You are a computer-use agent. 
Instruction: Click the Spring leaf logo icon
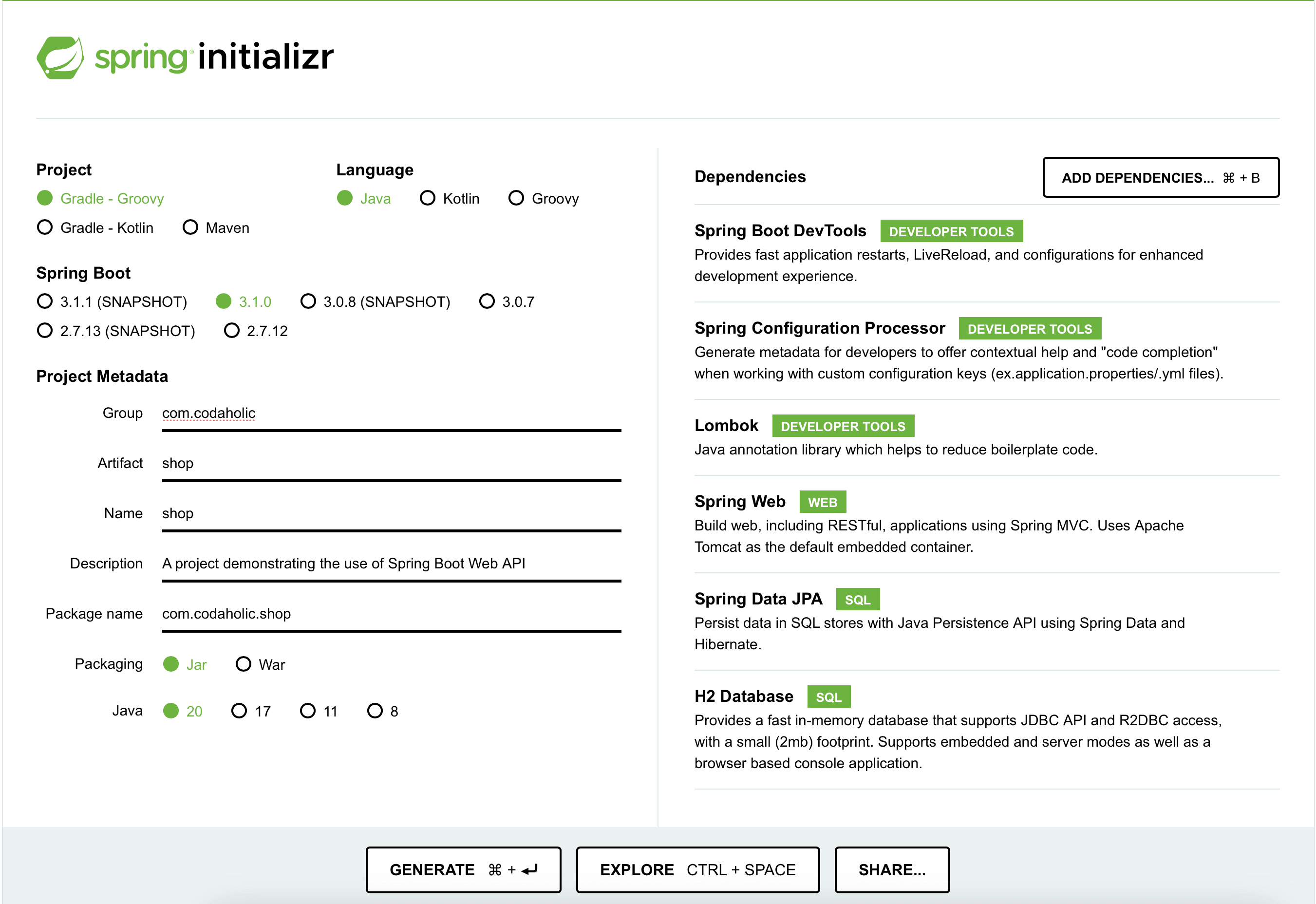tap(60, 57)
